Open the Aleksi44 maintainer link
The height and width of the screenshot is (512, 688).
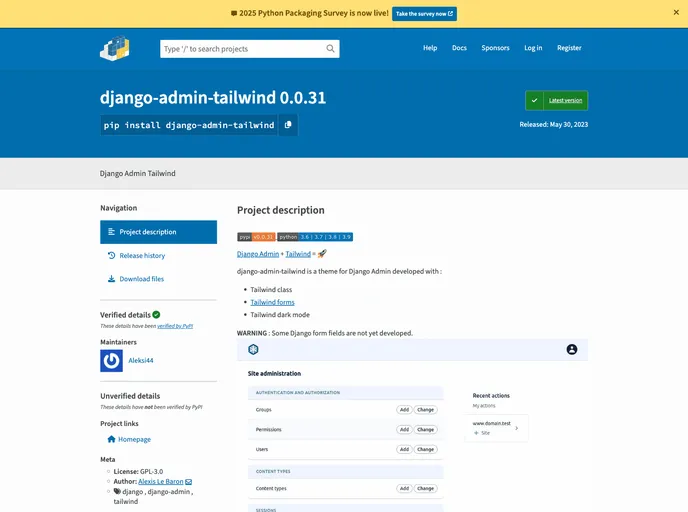[x=141, y=361]
